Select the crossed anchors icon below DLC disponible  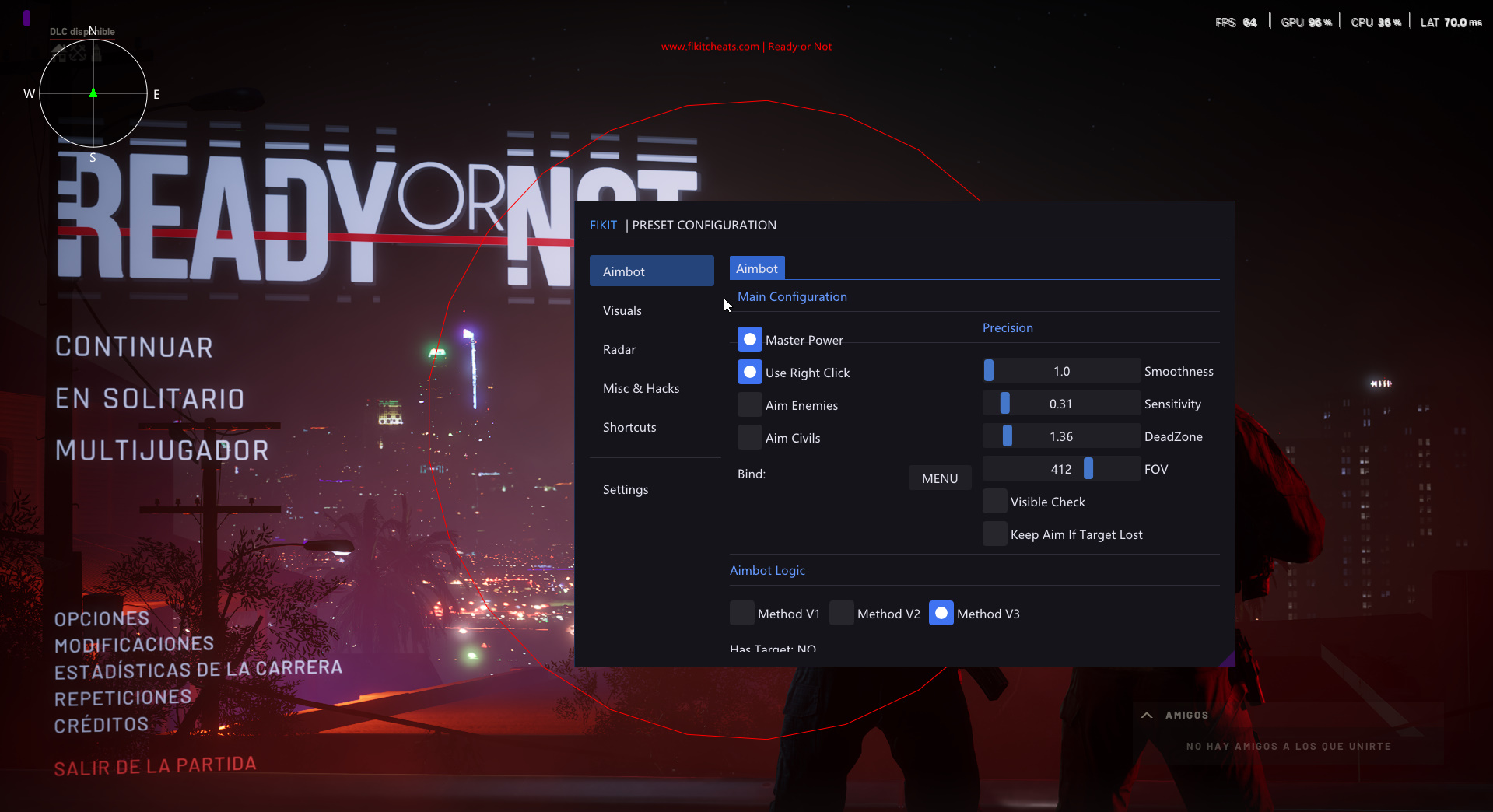point(77,53)
